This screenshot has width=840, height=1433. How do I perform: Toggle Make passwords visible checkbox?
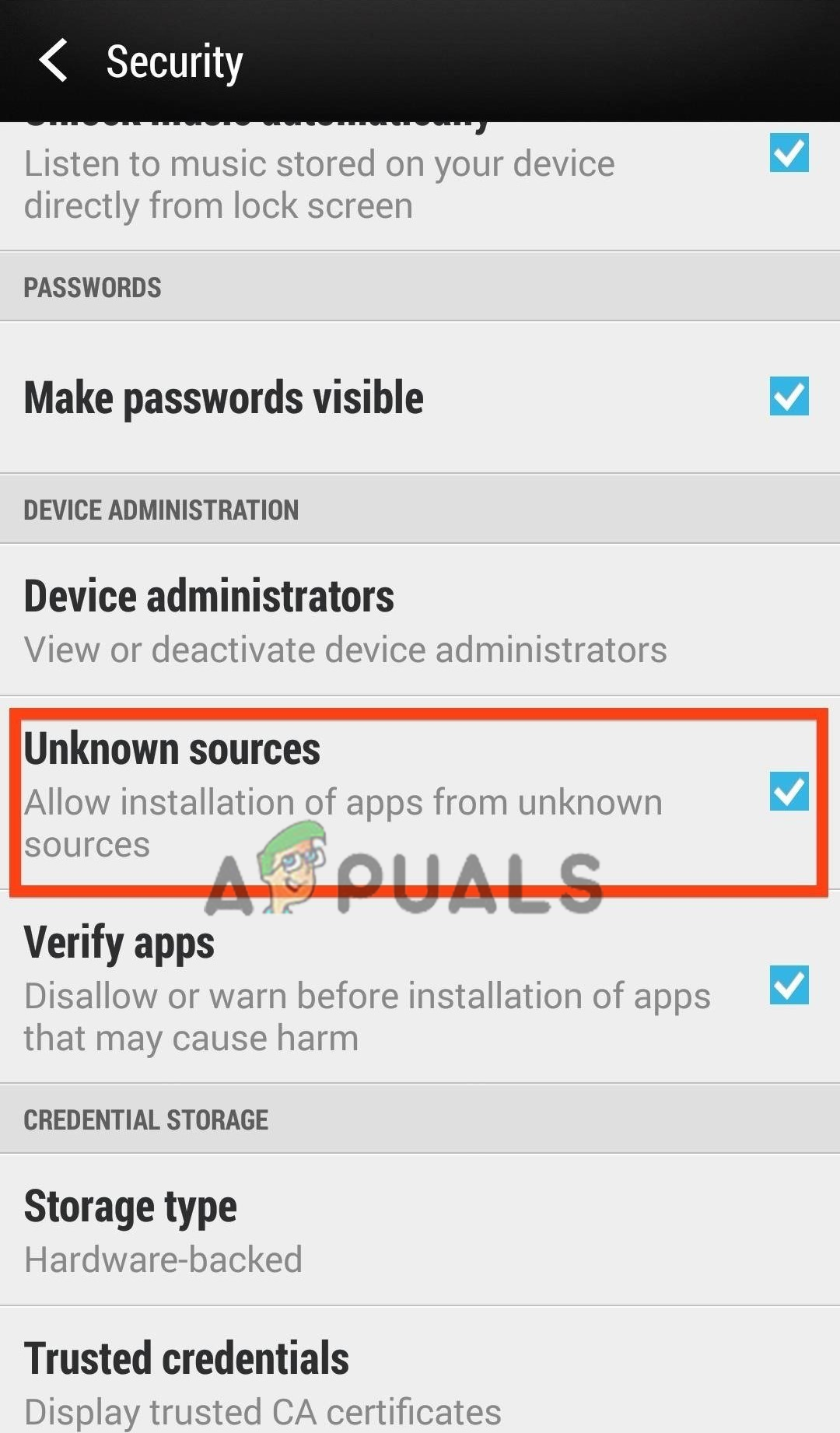click(789, 396)
